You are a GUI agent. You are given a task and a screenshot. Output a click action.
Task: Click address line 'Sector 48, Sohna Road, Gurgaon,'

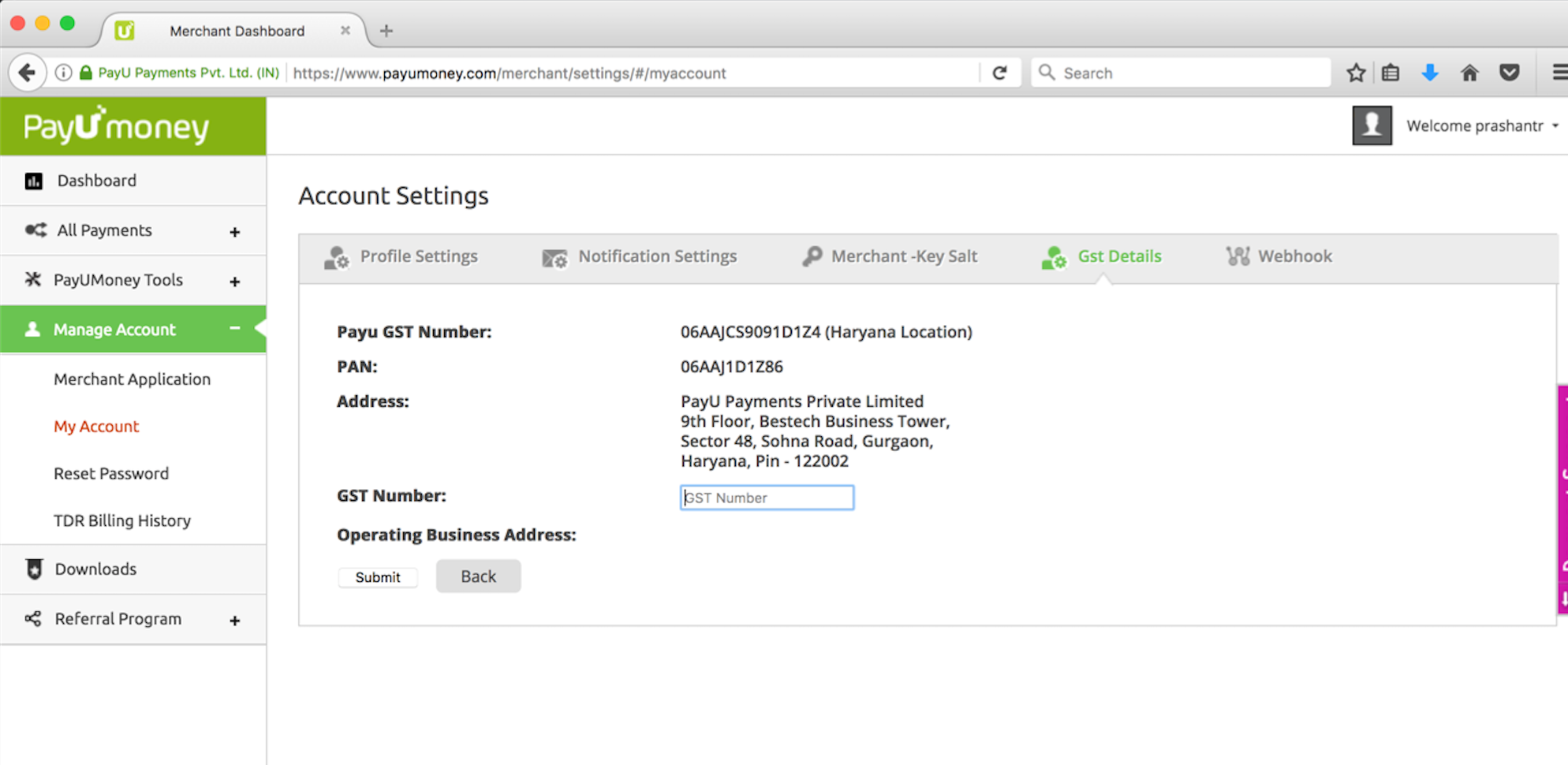(x=807, y=441)
